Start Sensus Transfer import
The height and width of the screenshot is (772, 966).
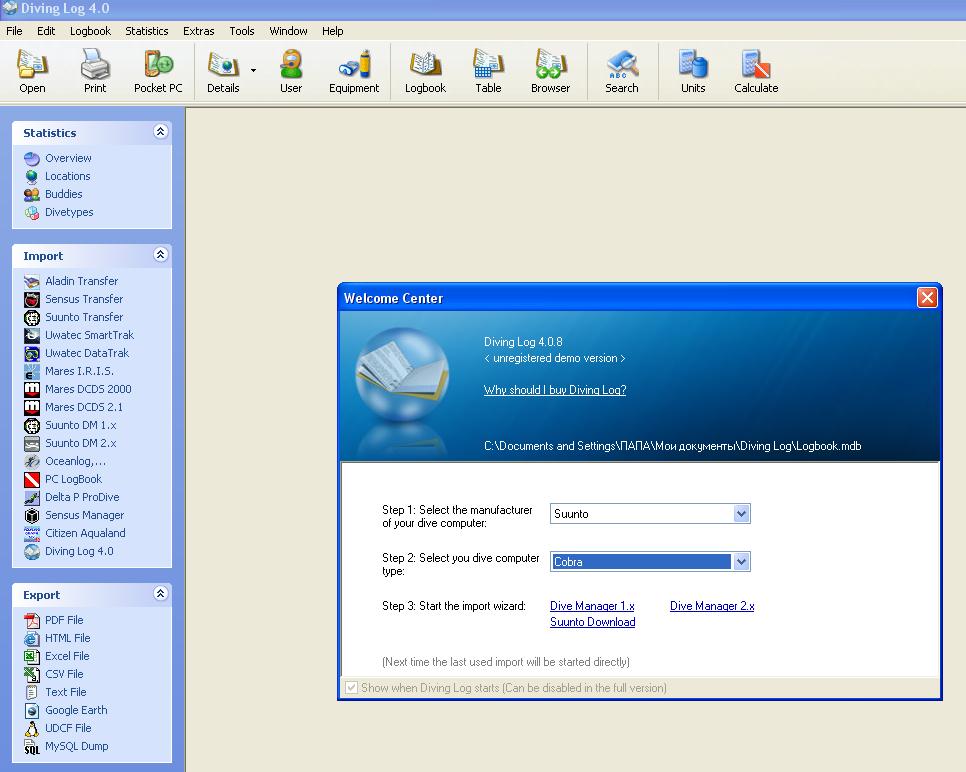pos(73,299)
